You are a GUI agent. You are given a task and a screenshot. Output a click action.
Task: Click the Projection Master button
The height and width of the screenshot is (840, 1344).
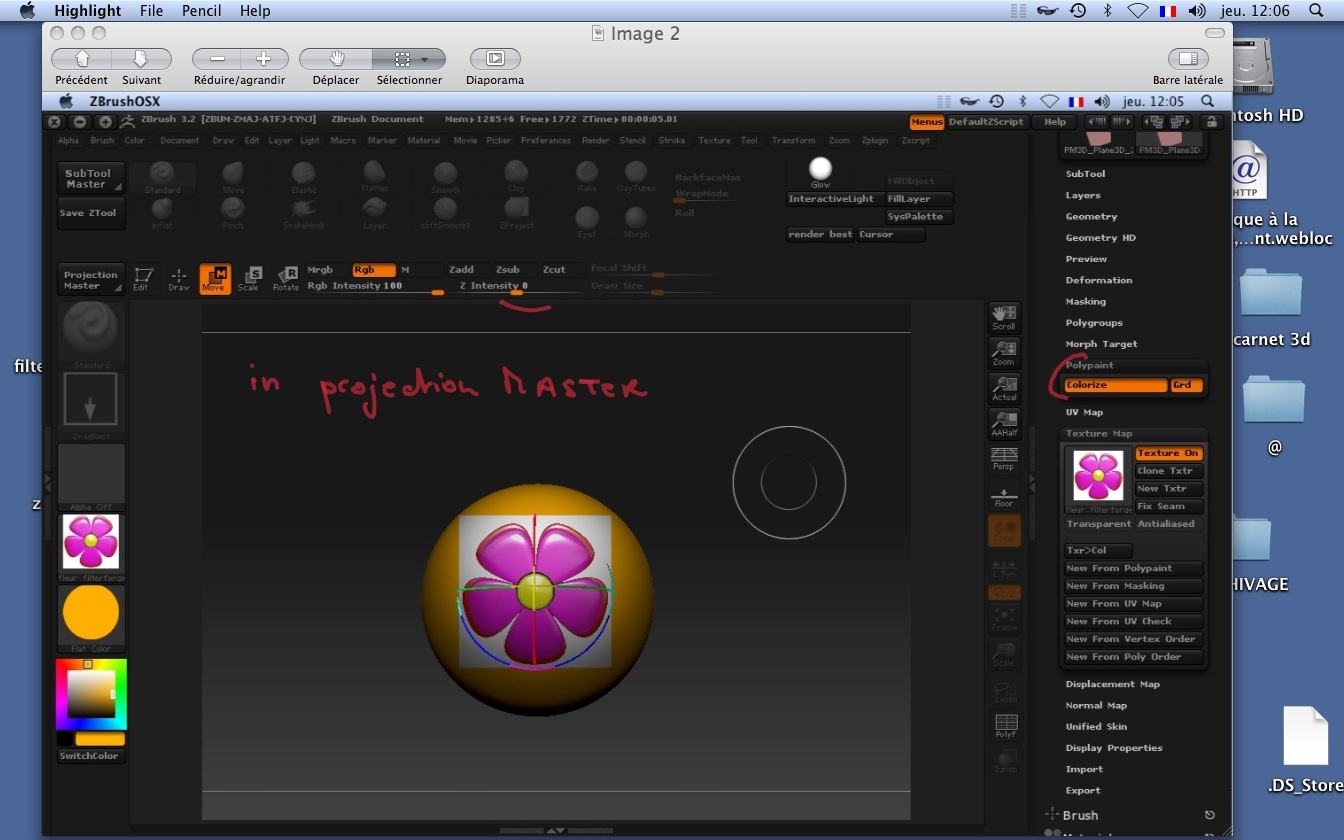click(x=91, y=281)
